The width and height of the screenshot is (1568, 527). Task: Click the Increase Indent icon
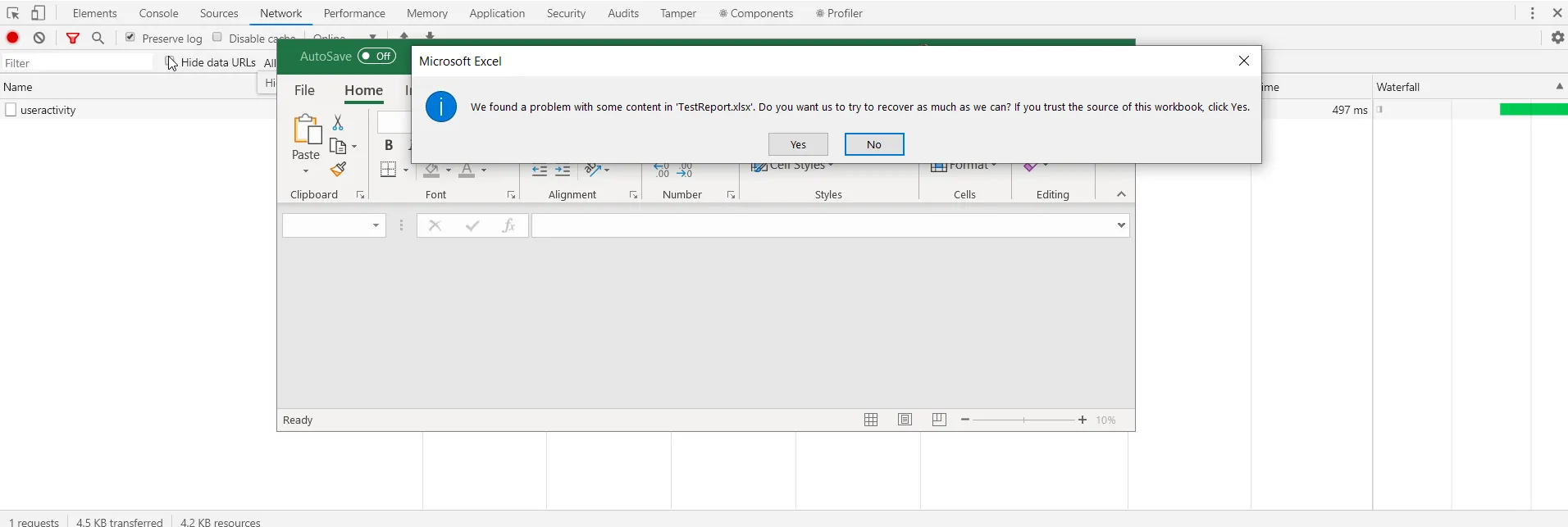click(563, 170)
